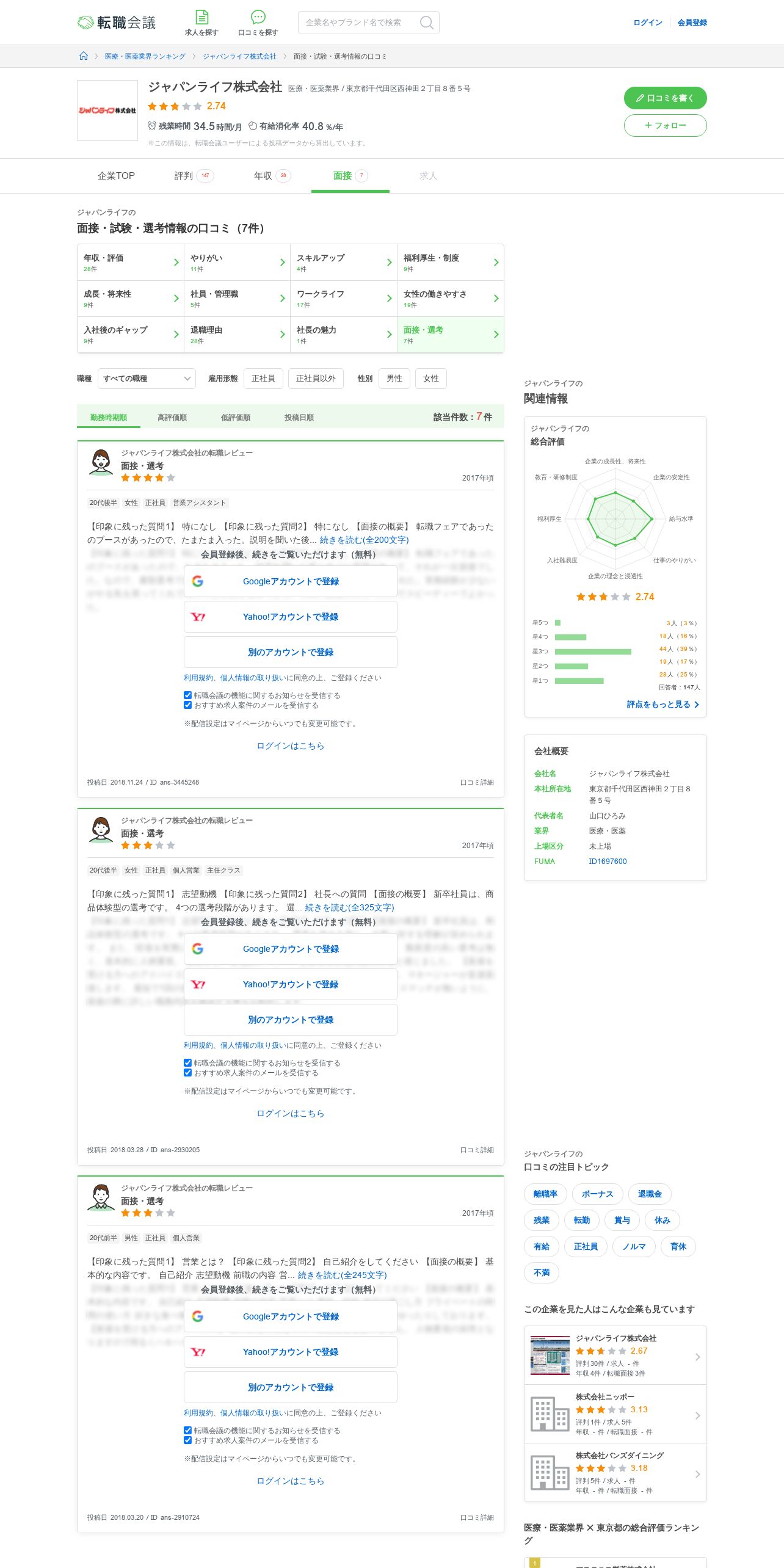
Task: Open 離職率 topic tag
Action: 545,1194
